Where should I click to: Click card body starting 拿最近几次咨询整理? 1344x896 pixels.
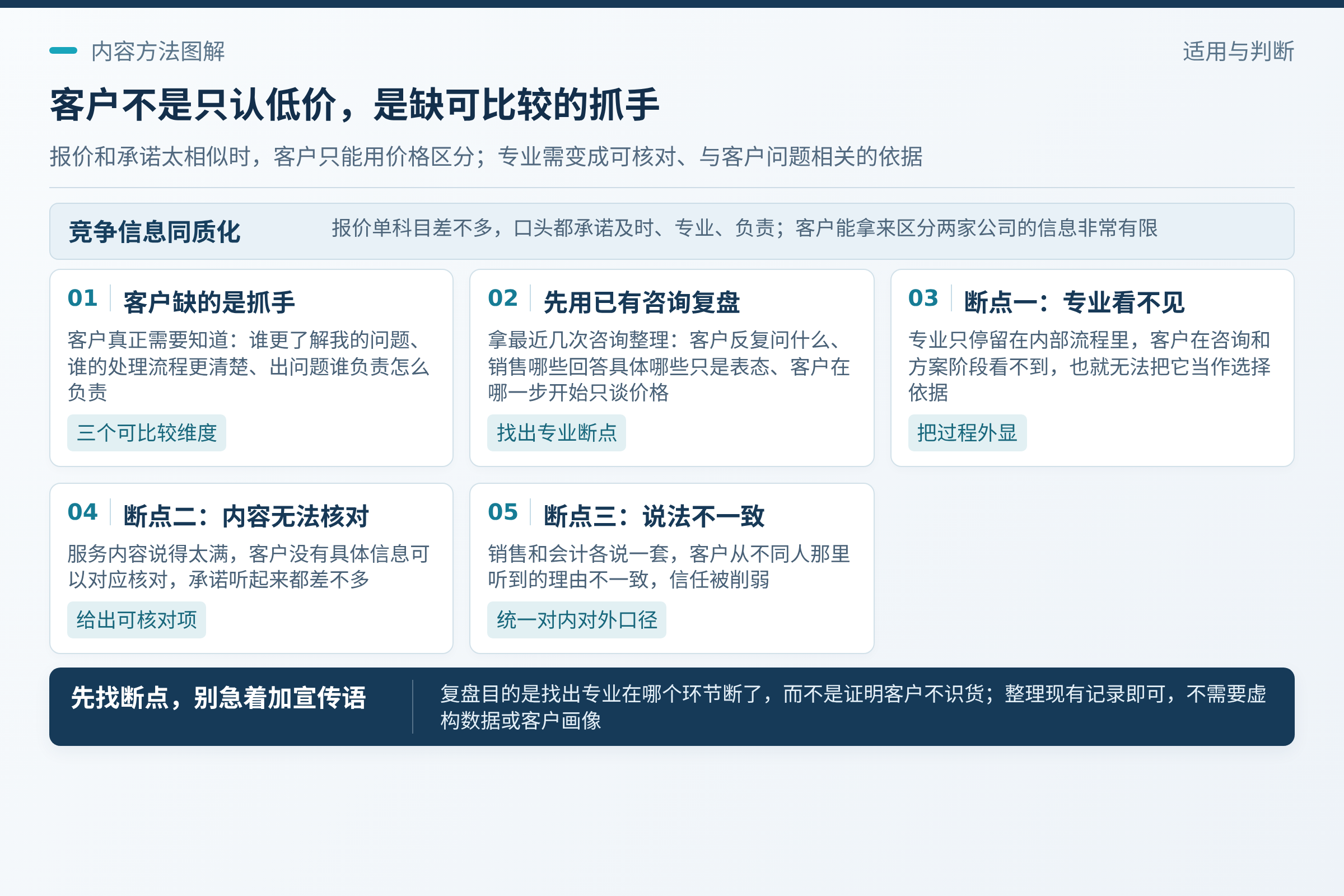(669, 366)
